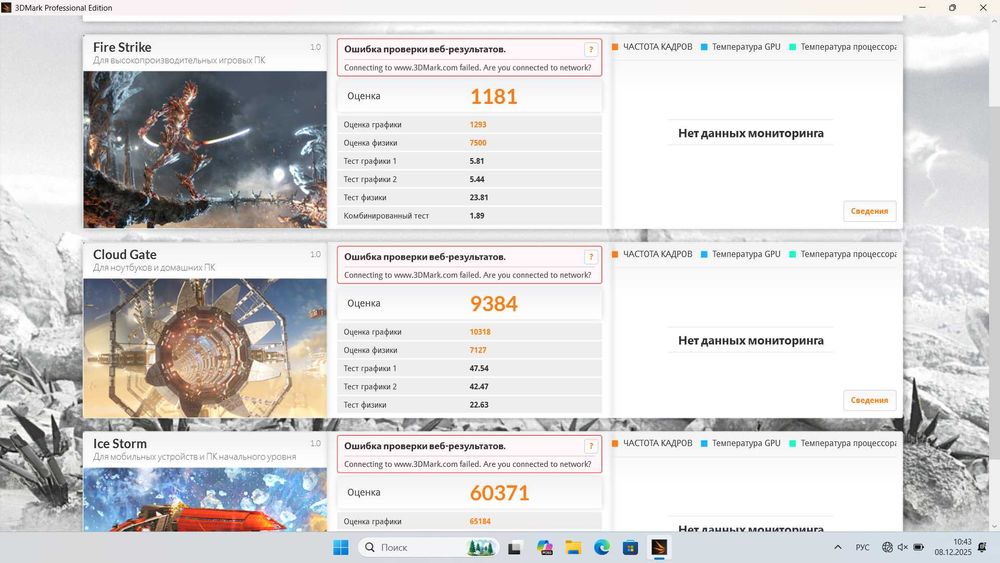This screenshot has width=1000, height=563.
Task: Open Microsoft Store from the taskbar
Action: click(630, 547)
